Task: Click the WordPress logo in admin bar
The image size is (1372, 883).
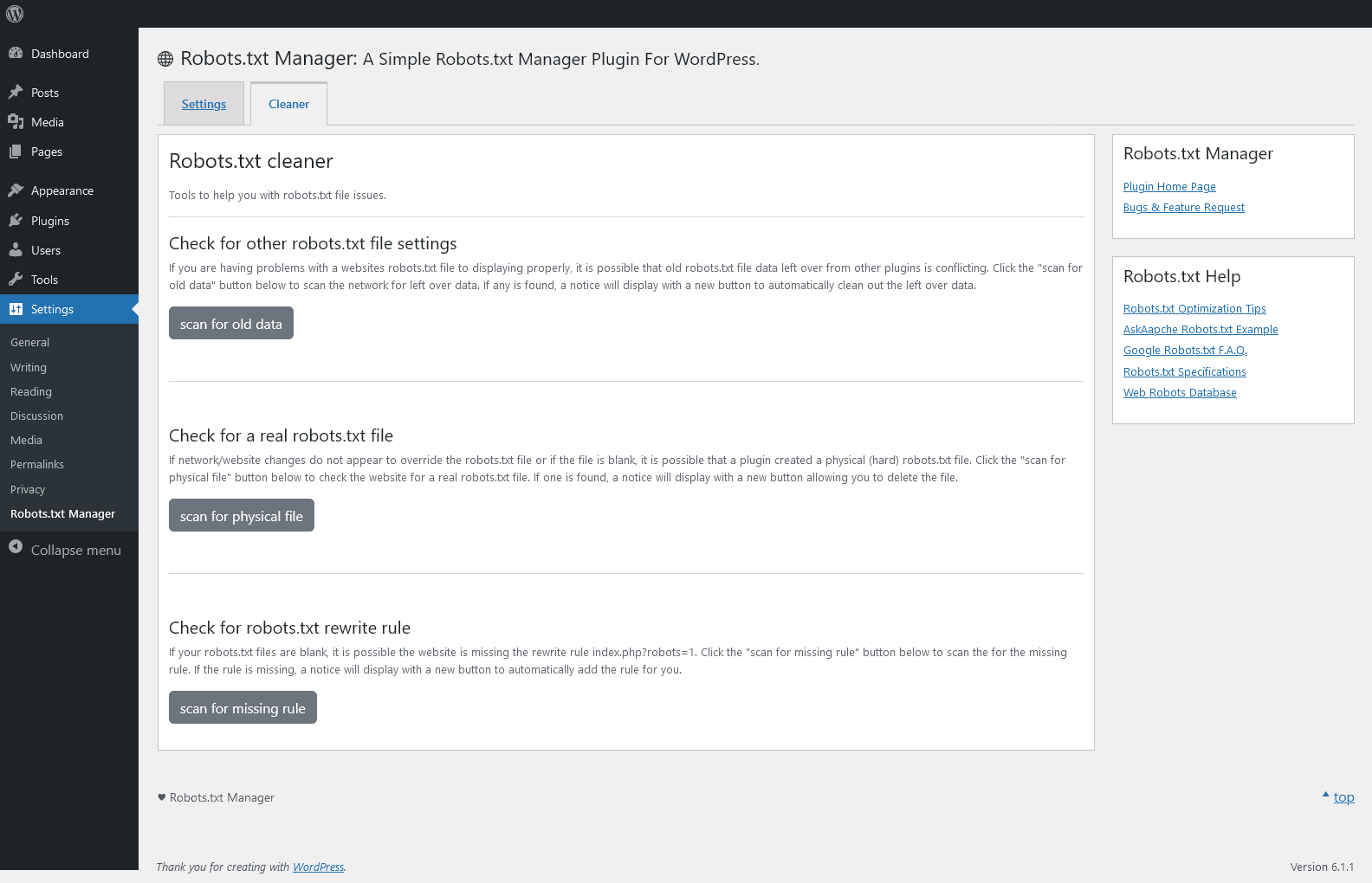Action: (x=15, y=14)
